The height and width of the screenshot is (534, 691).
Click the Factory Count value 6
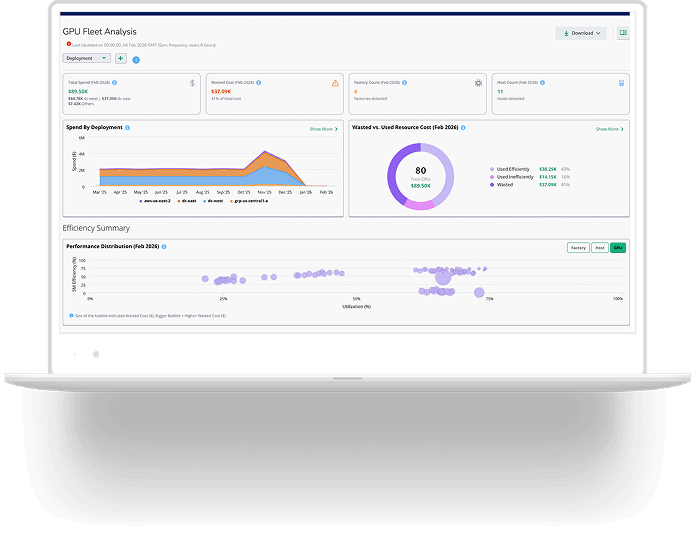356,92
